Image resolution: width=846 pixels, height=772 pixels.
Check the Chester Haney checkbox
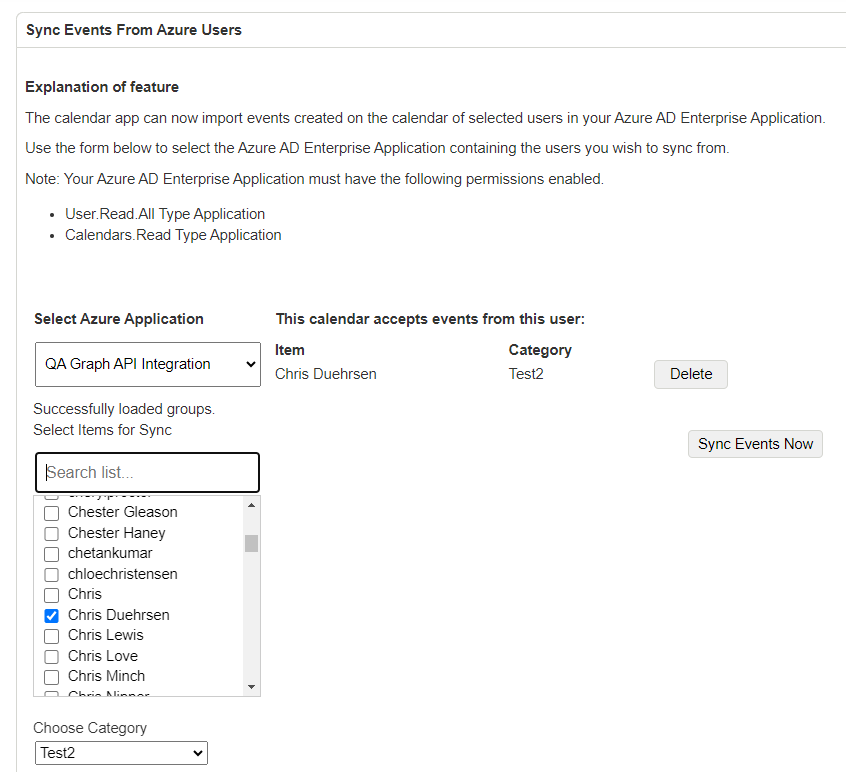pyautogui.click(x=51, y=534)
